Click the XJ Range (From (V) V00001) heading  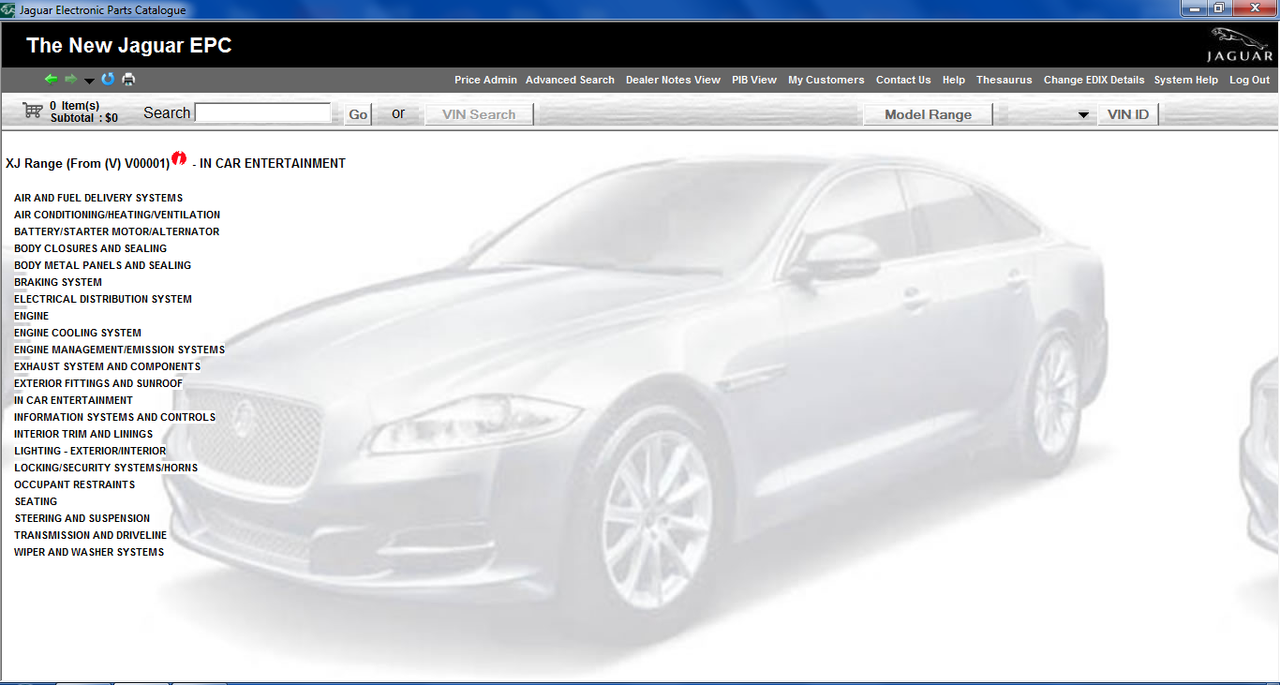pos(88,164)
